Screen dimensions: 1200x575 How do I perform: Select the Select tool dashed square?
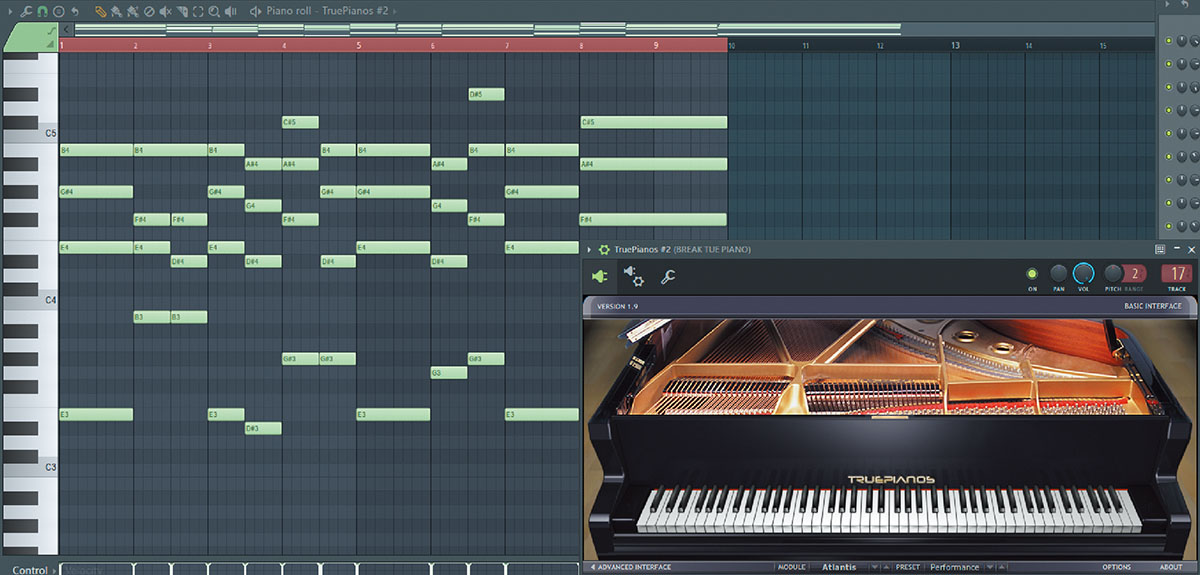[x=198, y=12]
